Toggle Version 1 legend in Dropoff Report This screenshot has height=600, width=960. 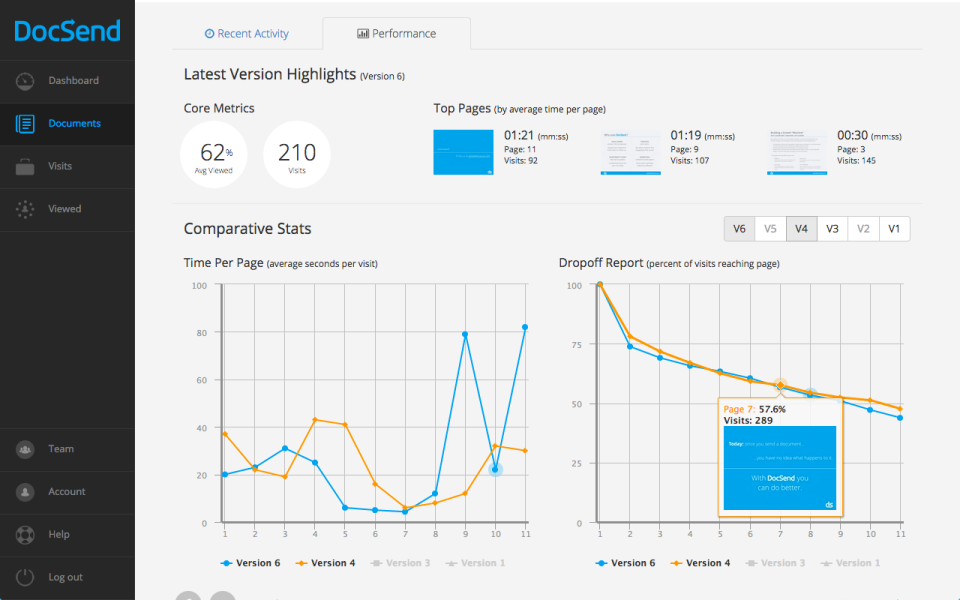pos(850,563)
